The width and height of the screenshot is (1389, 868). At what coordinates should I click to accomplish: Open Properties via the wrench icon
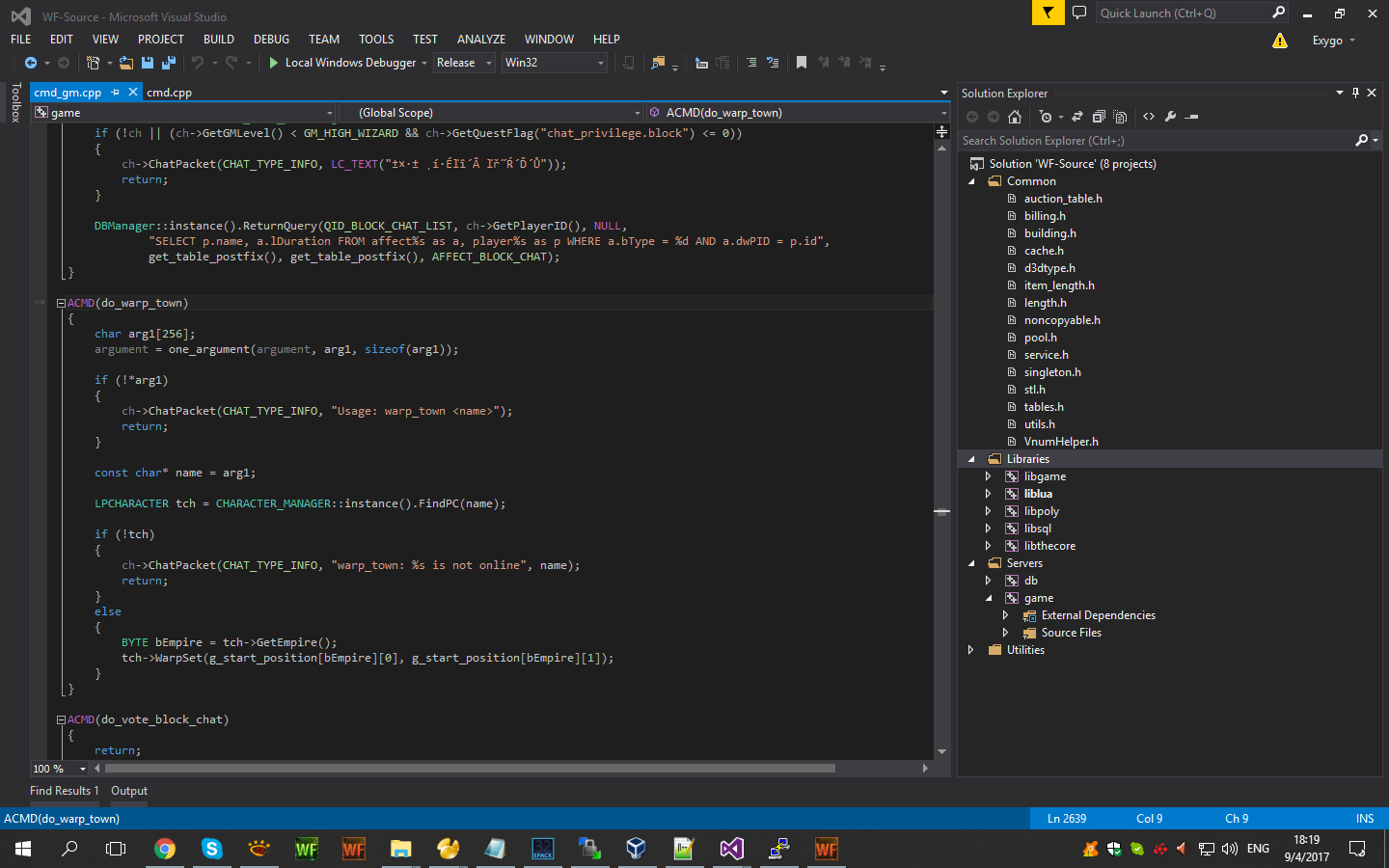1170,117
